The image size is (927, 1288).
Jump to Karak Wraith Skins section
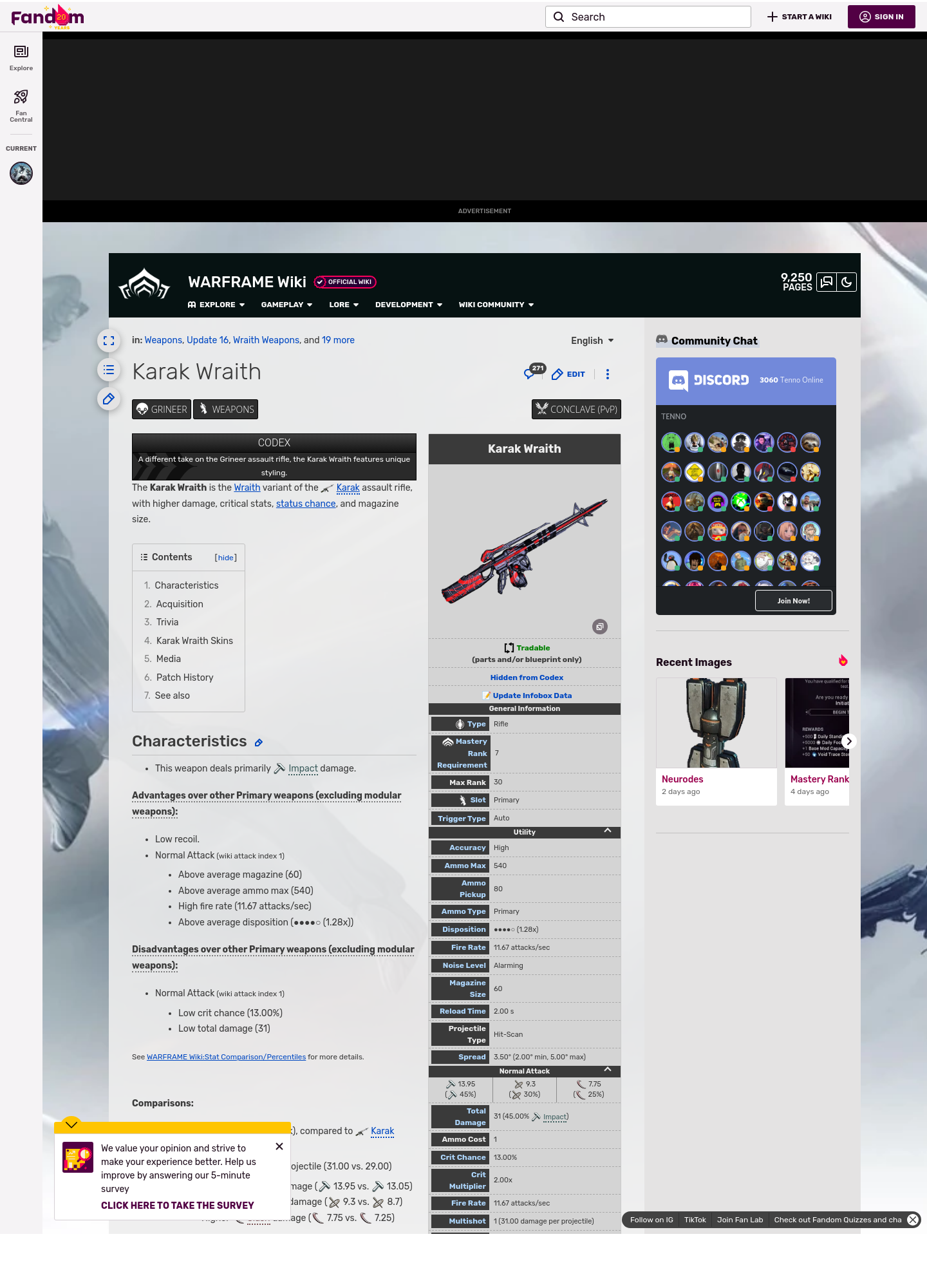pos(194,641)
